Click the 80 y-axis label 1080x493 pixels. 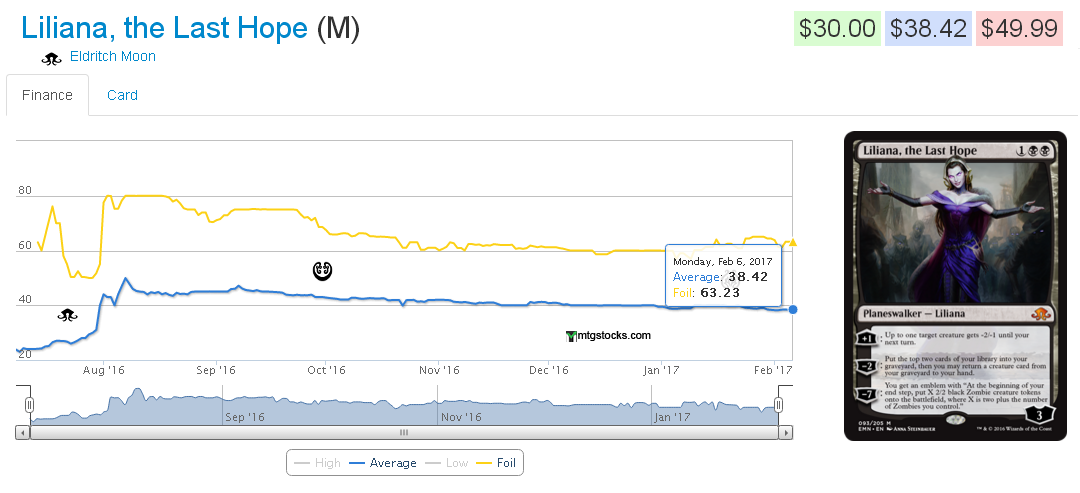(x=24, y=191)
